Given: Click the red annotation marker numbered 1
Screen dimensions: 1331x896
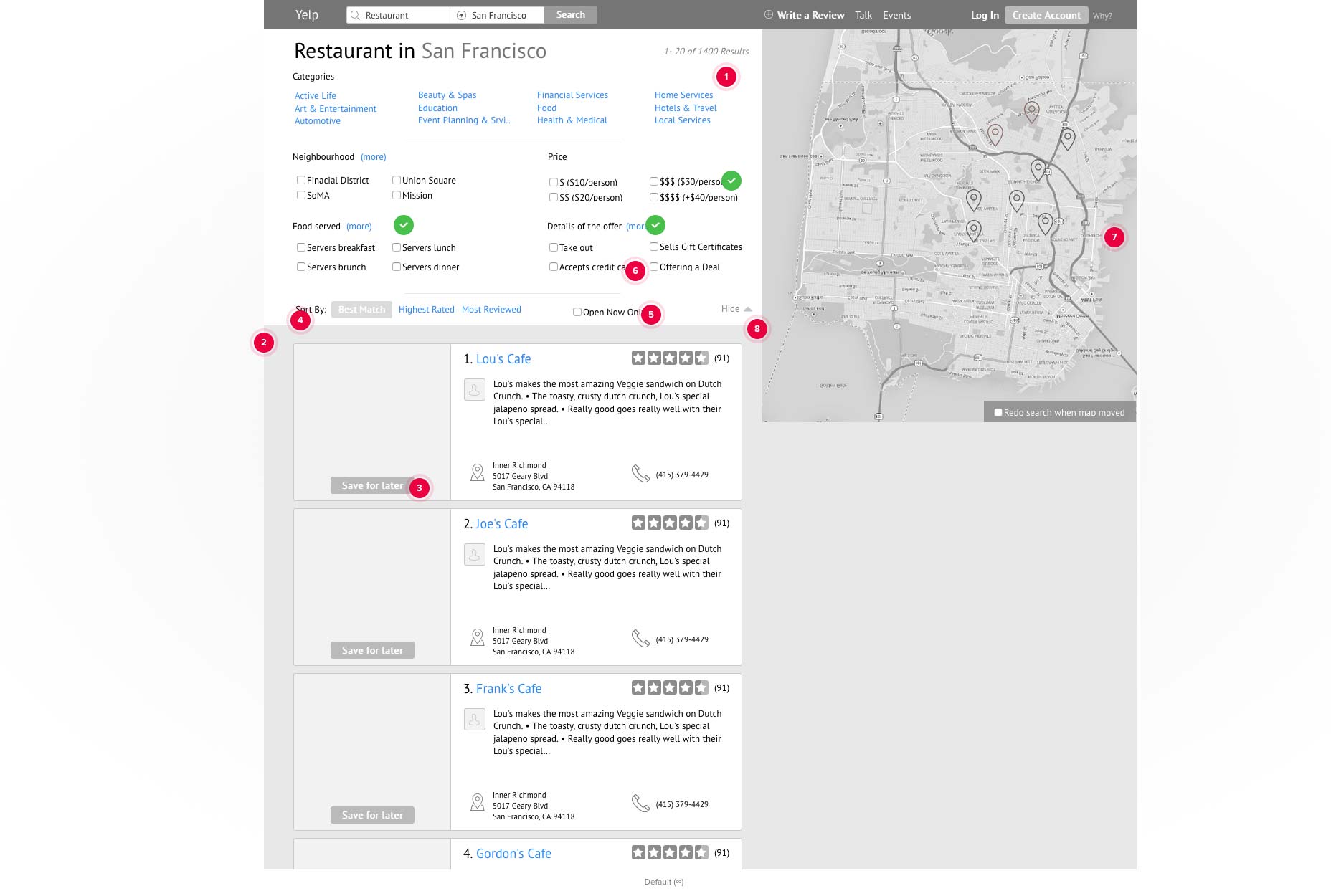Looking at the screenshot, I should click(x=726, y=76).
